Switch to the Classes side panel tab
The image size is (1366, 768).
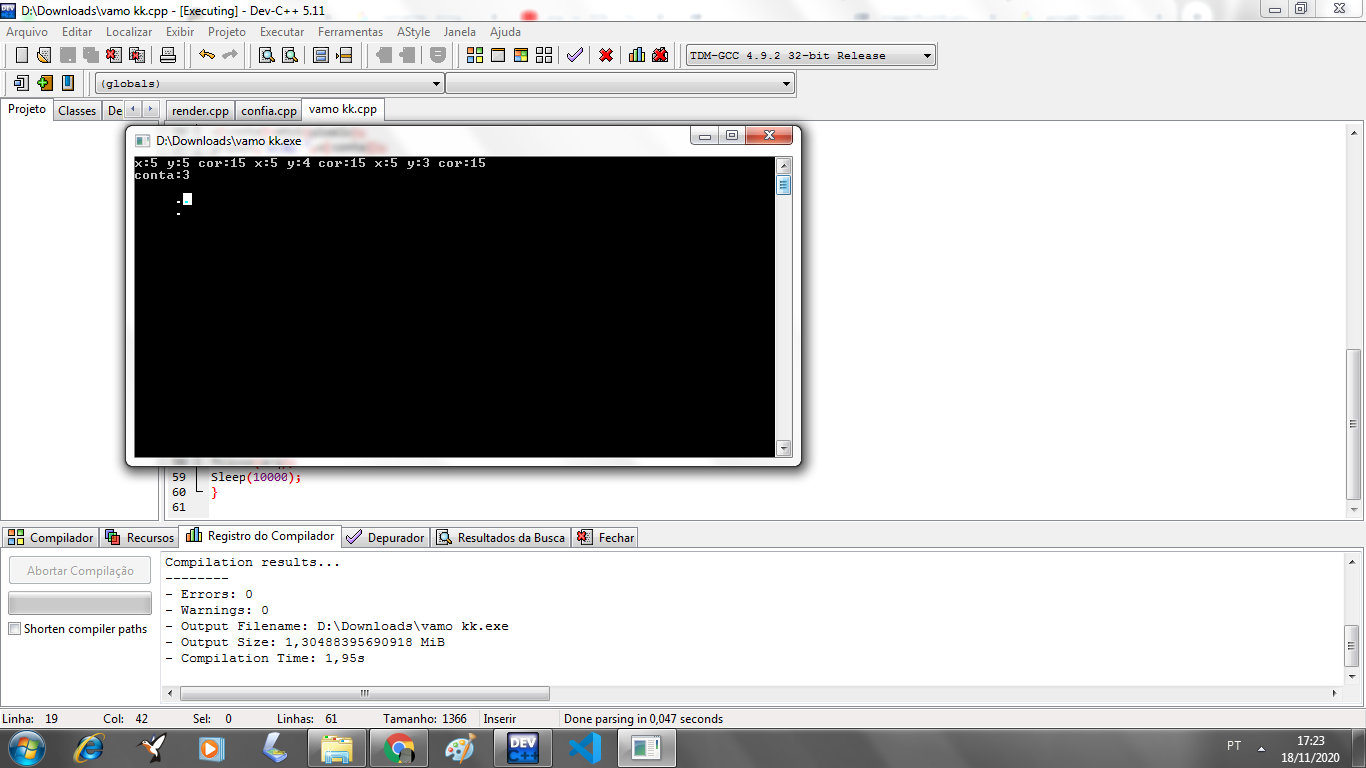click(x=77, y=111)
